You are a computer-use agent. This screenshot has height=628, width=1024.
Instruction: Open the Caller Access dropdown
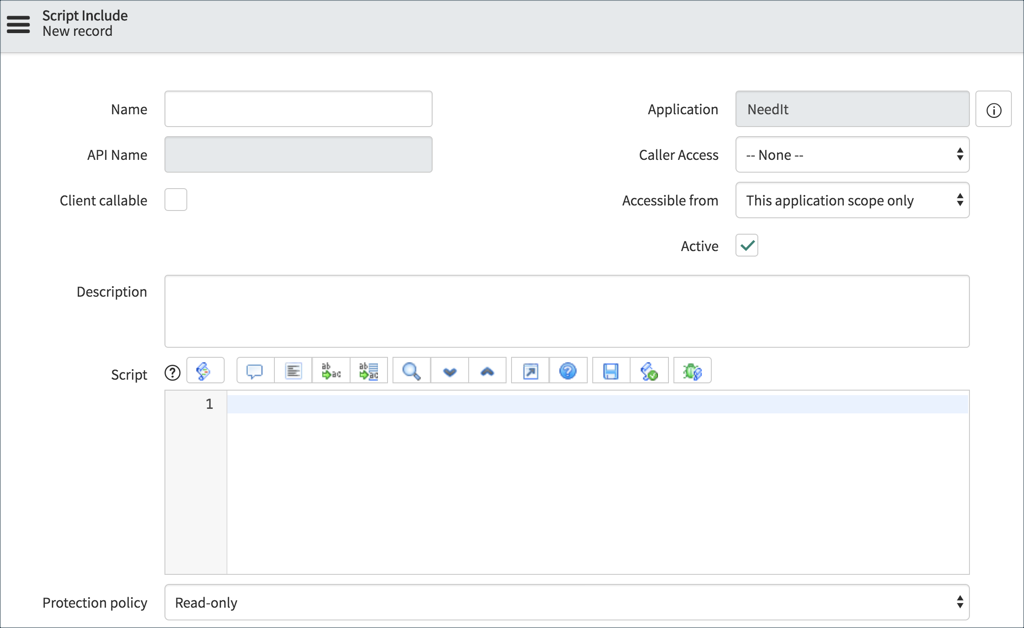tap(852, 154)
